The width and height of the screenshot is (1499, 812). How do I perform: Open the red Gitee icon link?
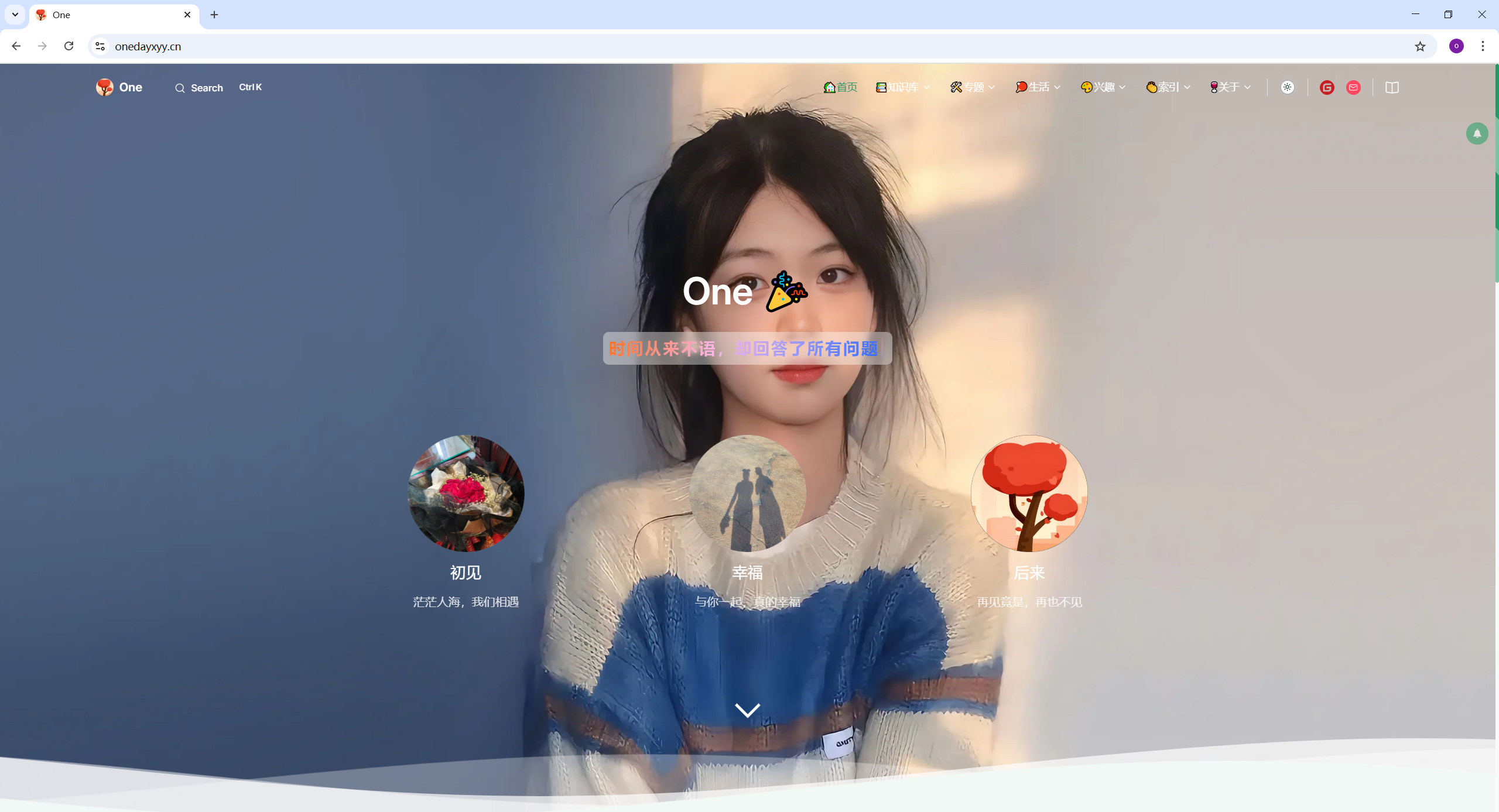[x=1327, y=87]
